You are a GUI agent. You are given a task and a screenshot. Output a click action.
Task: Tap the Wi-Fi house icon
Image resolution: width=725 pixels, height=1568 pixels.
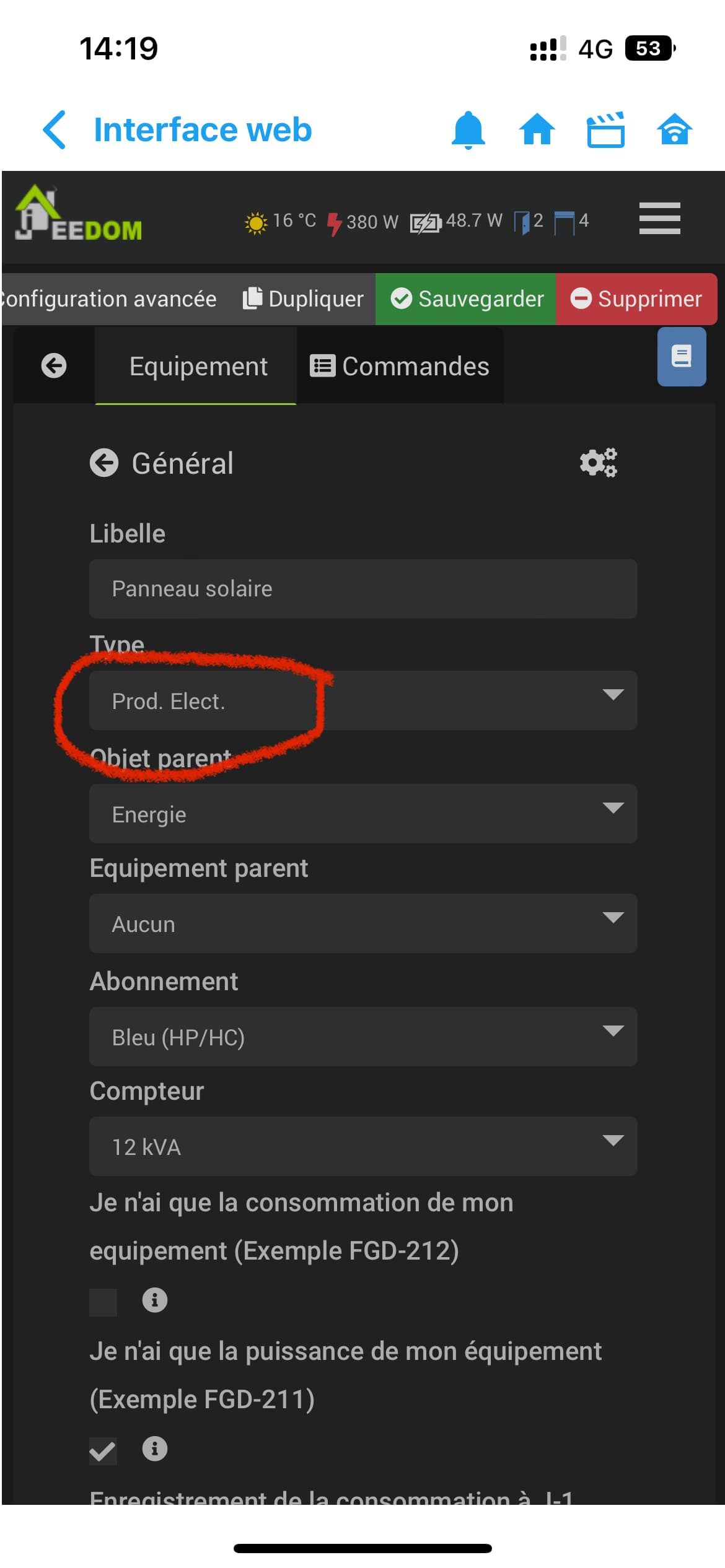674,130
